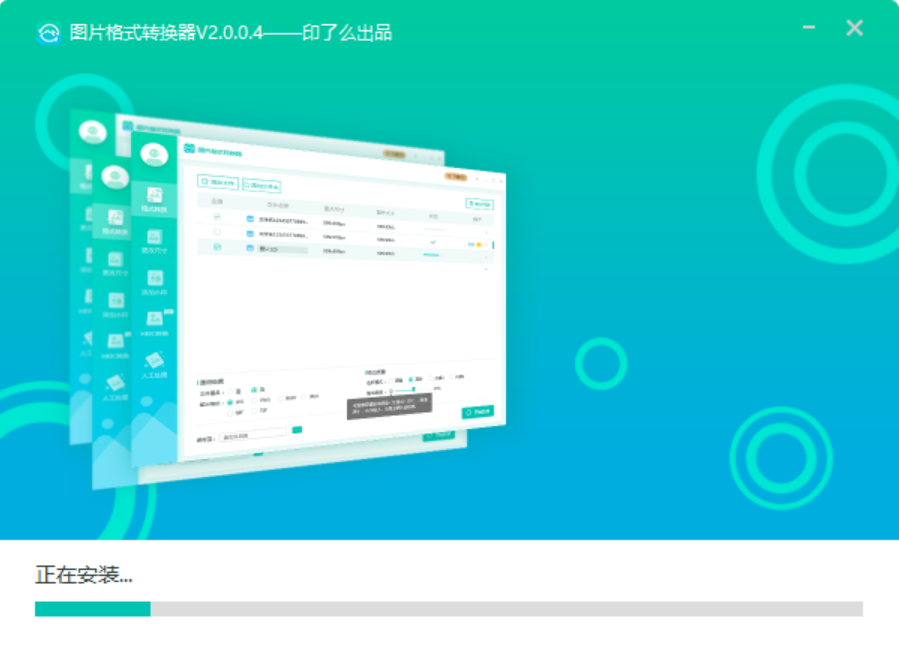
Task: Click the teal 开始转换 (Start Convert) button
Action: click(477, 412)
